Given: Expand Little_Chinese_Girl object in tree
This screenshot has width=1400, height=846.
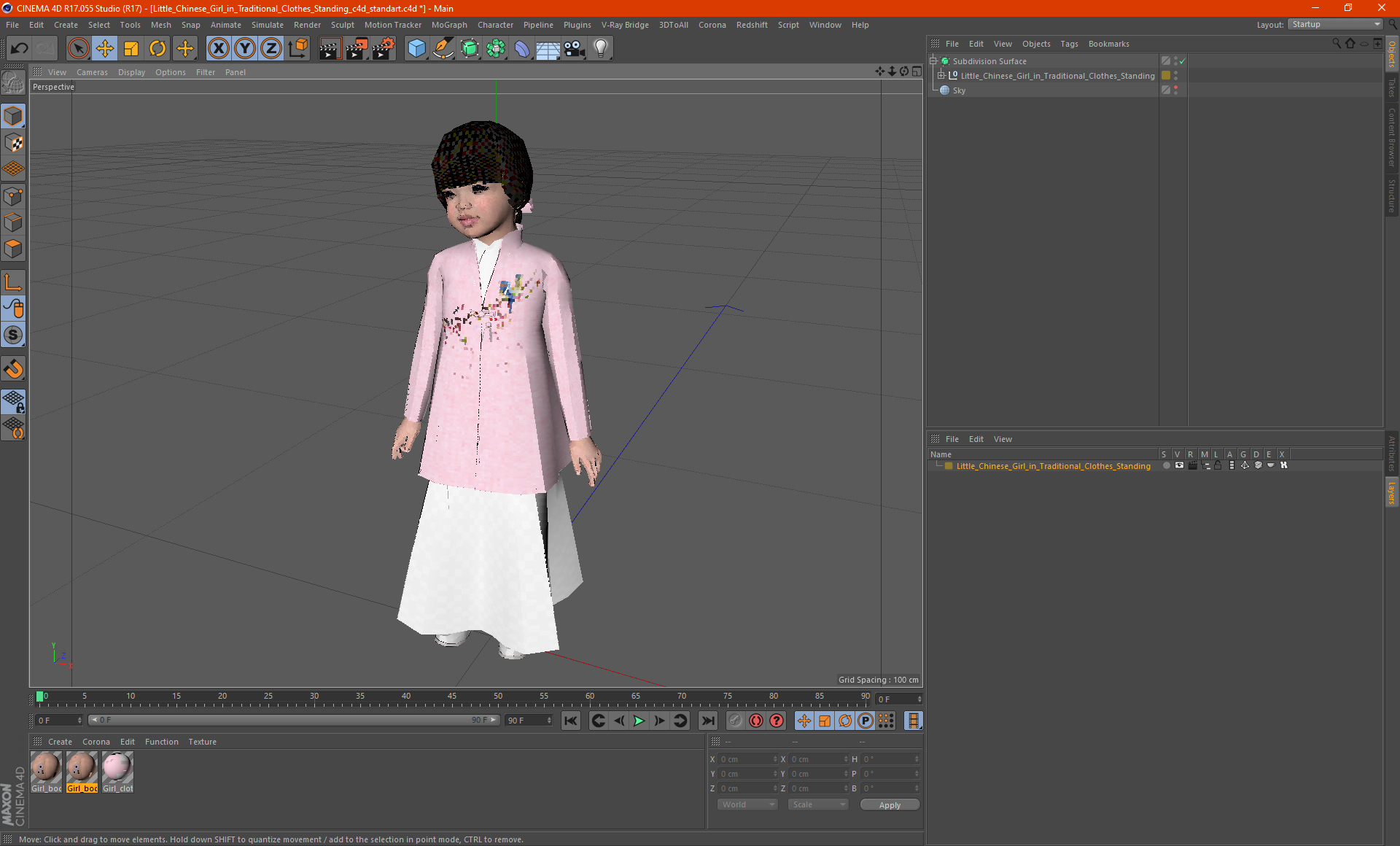Looking at the screenshot, I should click(941, 75).
